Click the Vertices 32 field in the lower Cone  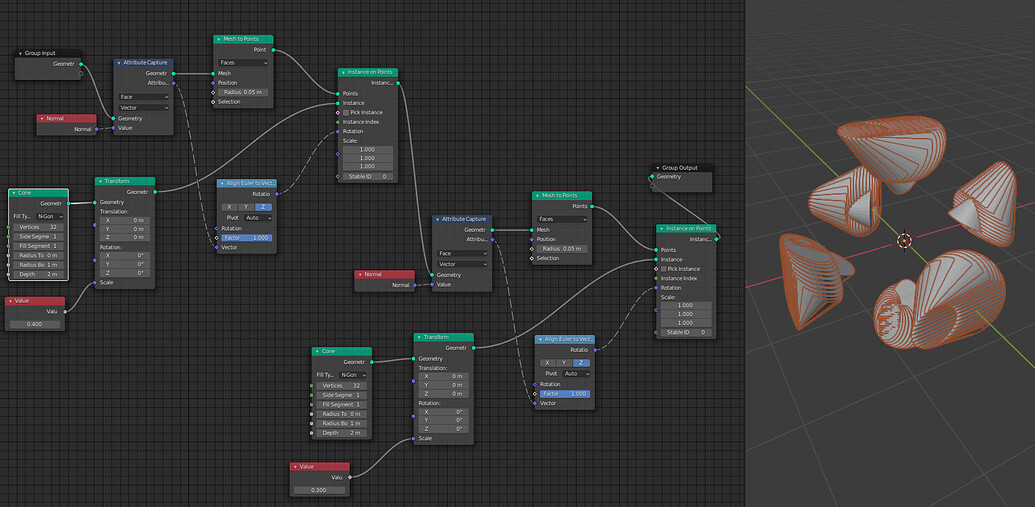pos(342,386)
